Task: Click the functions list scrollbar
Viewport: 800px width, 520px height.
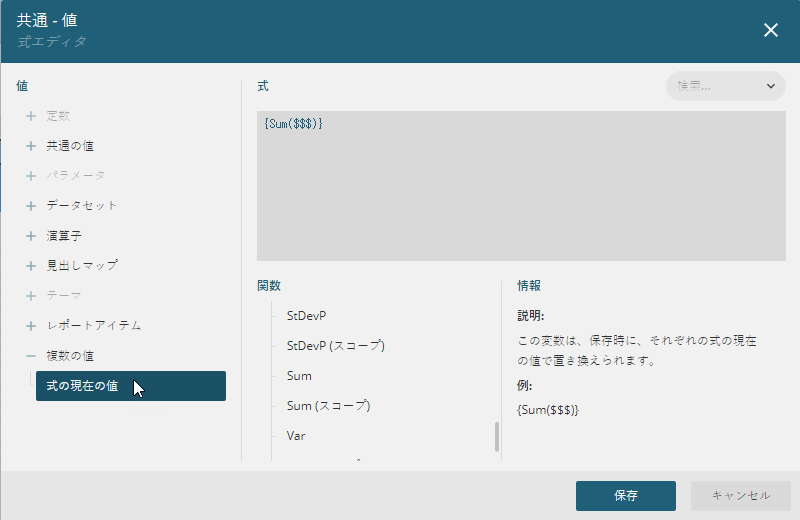Action: click(496, 436)
